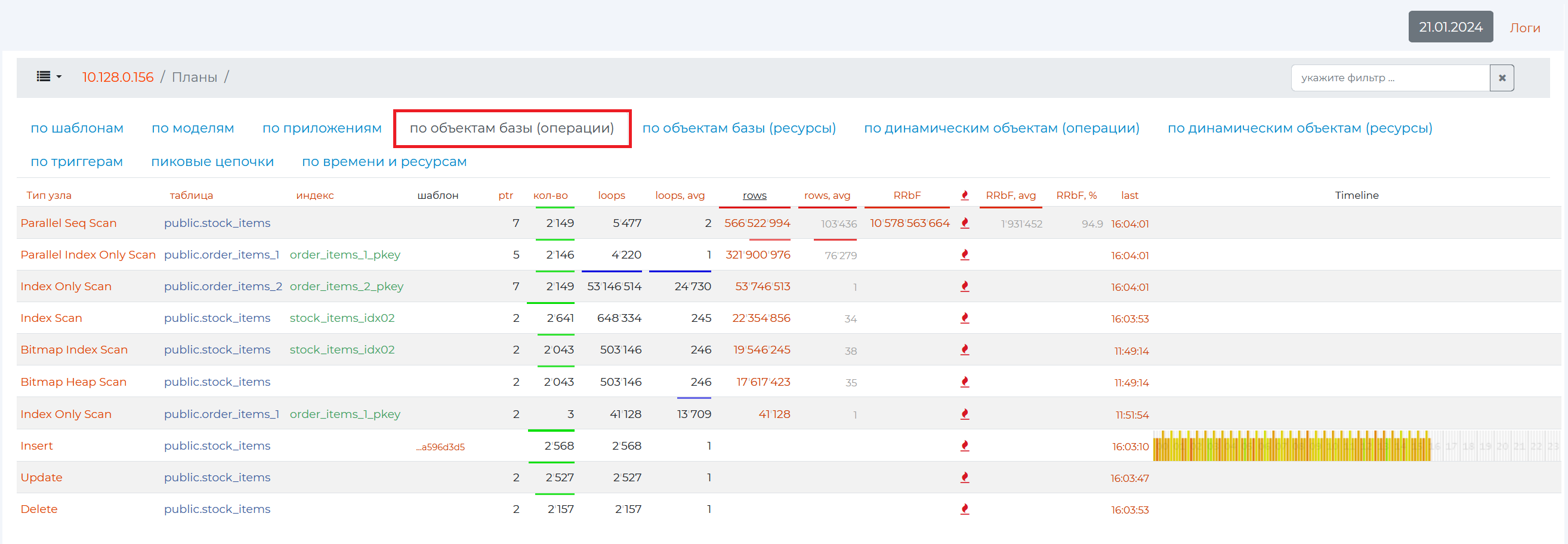Sort by loops column header
Screen dimensions: 1568x544
pos(611,195)
